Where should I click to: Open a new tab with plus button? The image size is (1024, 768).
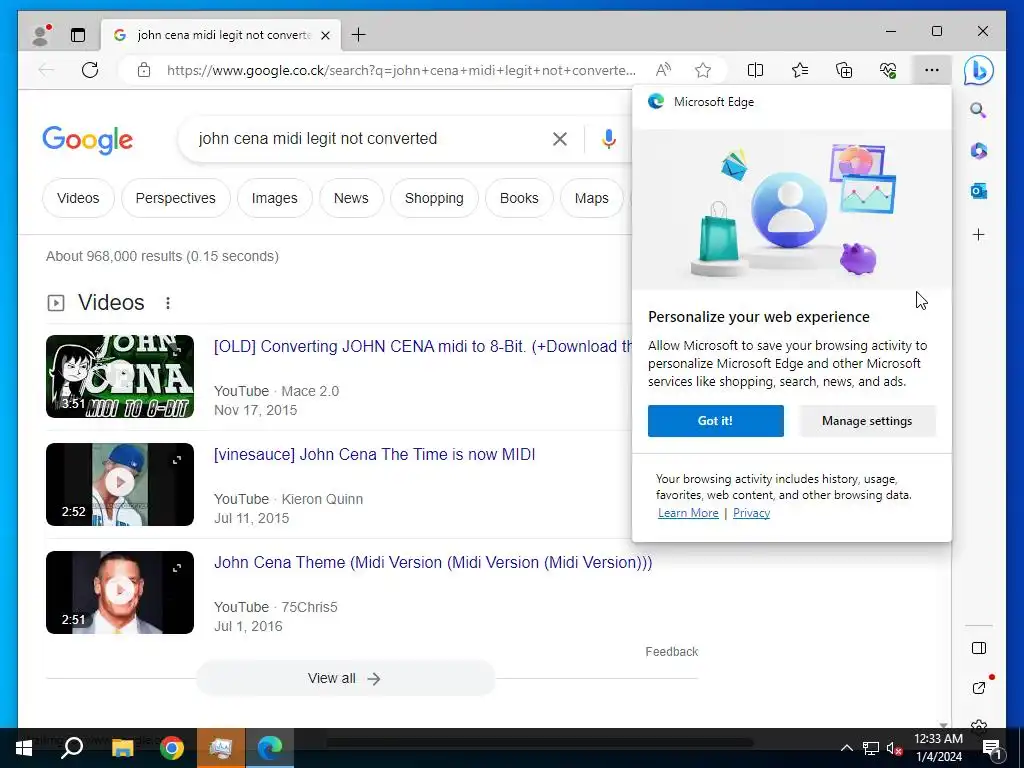(359, 35)
